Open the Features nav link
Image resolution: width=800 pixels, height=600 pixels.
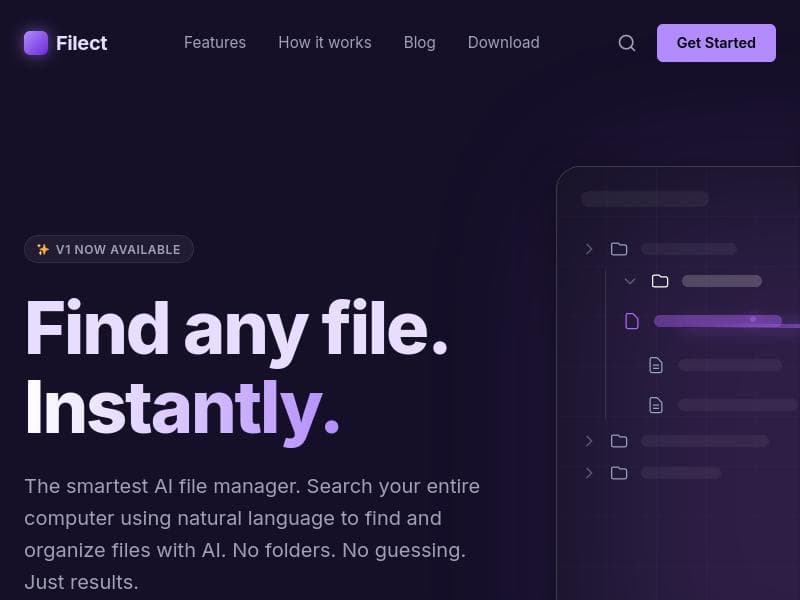pos(215,42)
